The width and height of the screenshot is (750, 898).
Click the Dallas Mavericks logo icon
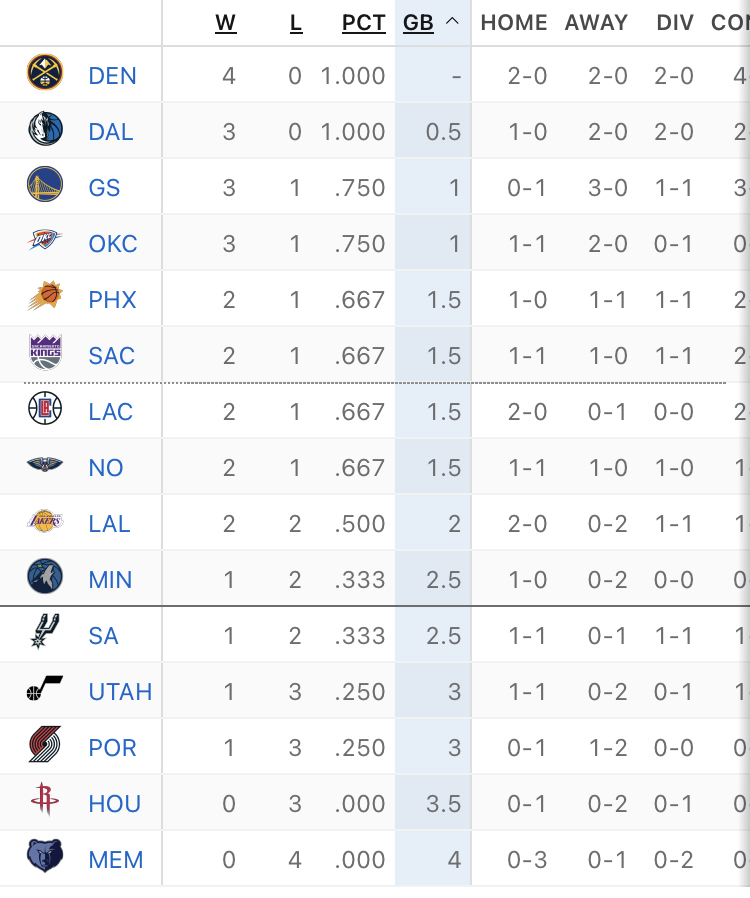(x=45, y=128)
